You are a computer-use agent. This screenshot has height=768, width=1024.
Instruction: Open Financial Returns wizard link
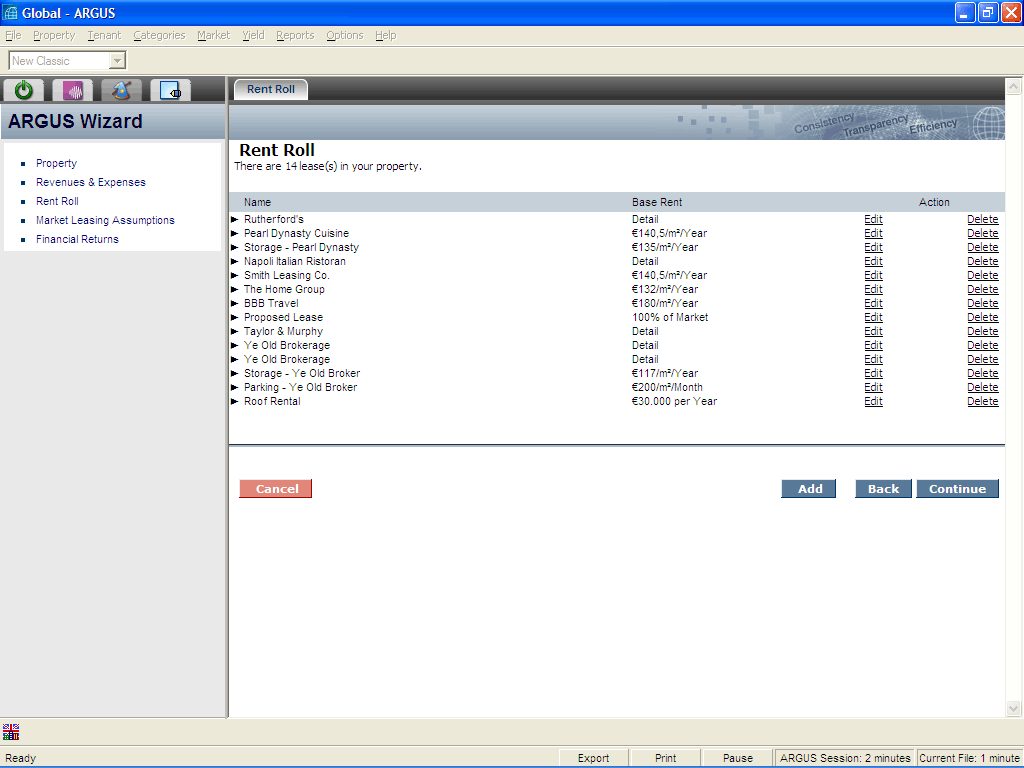pos(77,239)
